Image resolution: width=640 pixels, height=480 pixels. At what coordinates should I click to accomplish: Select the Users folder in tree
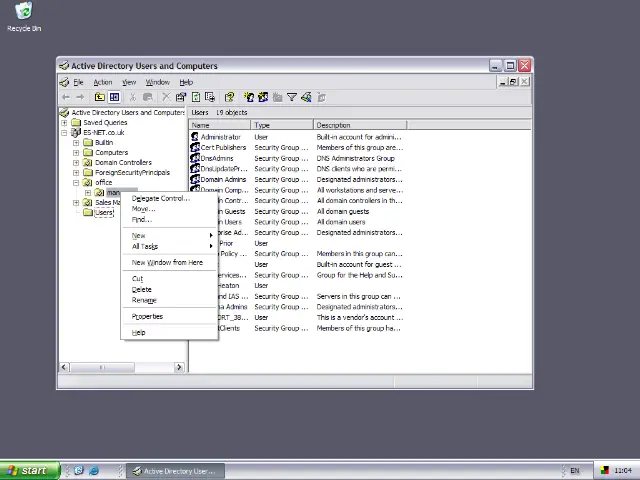104,212
